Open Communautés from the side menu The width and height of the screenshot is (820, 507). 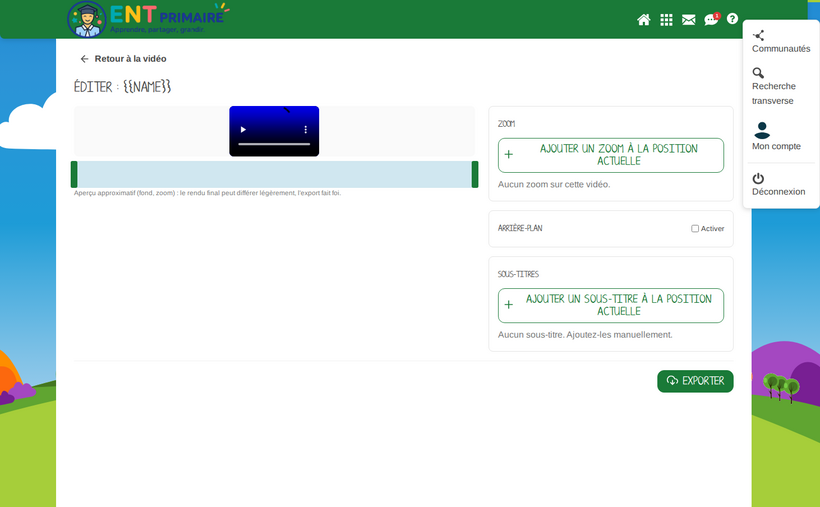pos(781,42)
